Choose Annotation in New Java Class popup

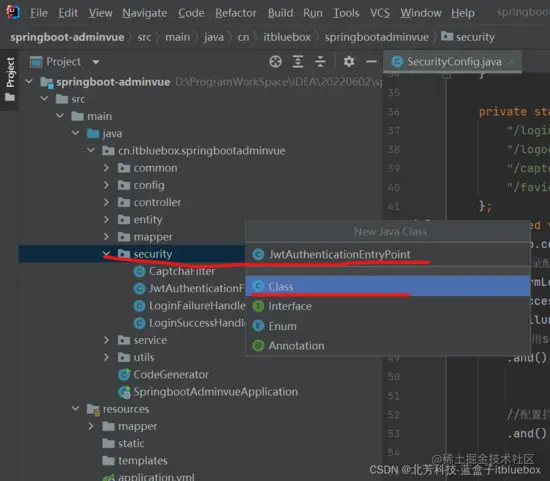coord(388,346)
